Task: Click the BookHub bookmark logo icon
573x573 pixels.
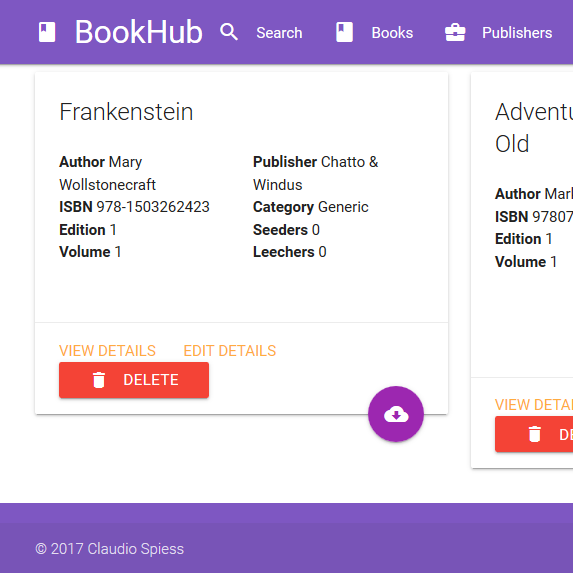Action: (x=47, y=32)
